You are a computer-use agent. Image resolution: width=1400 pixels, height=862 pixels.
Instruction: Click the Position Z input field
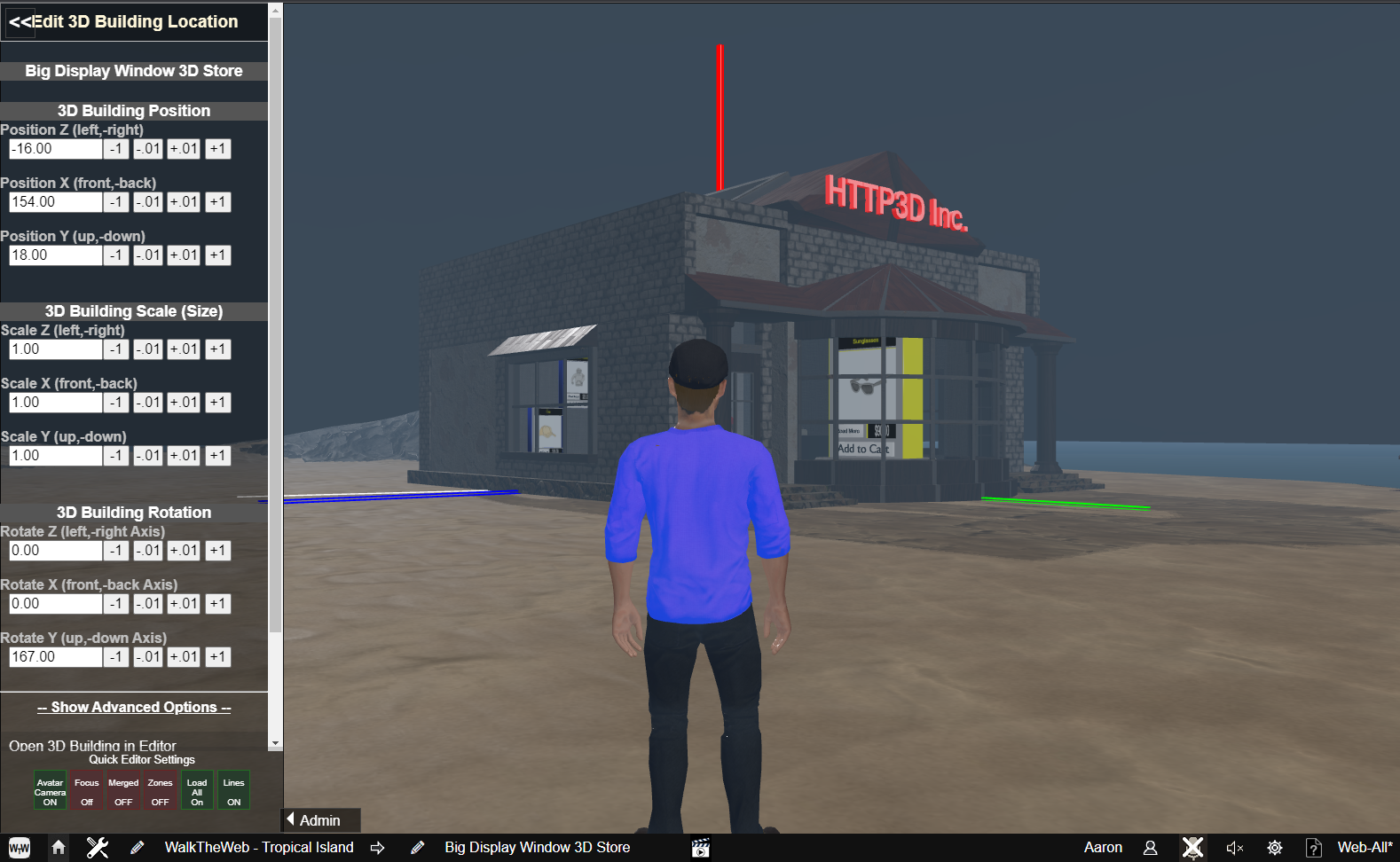click(55, 149)
